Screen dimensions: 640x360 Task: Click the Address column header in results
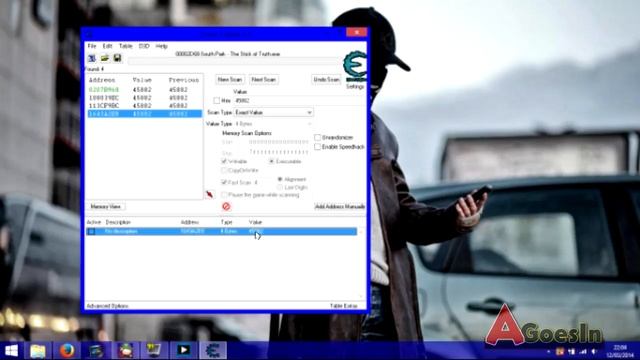pos(102,80)
